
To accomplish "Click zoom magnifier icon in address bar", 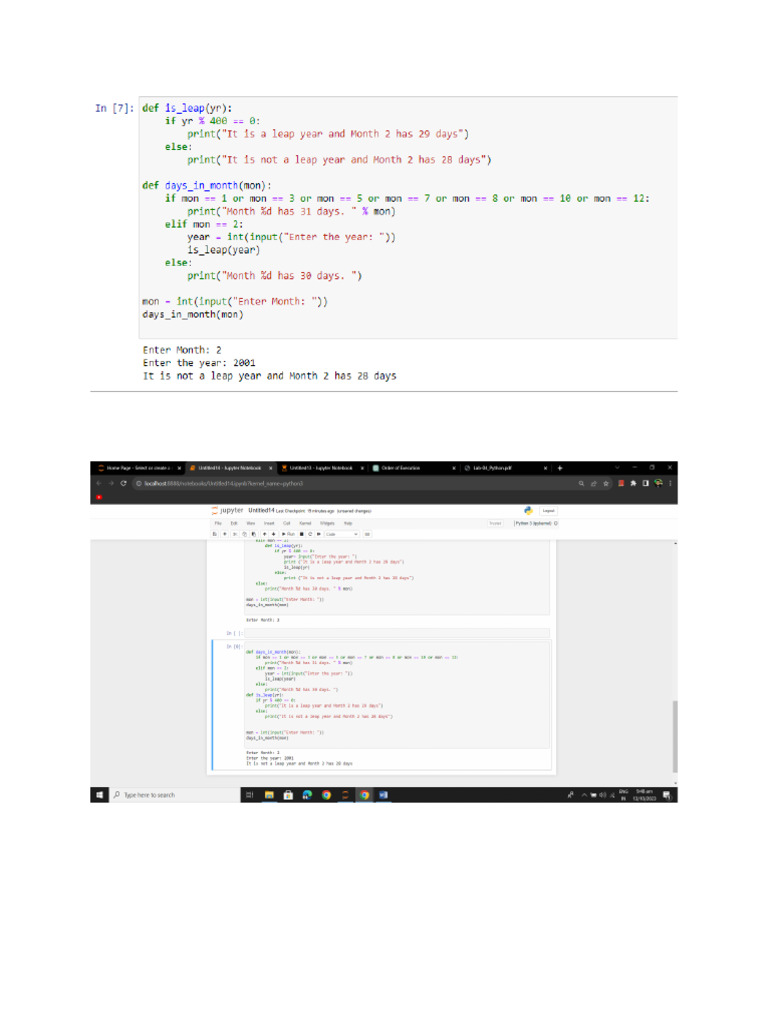I will click(x=581, y=483).
